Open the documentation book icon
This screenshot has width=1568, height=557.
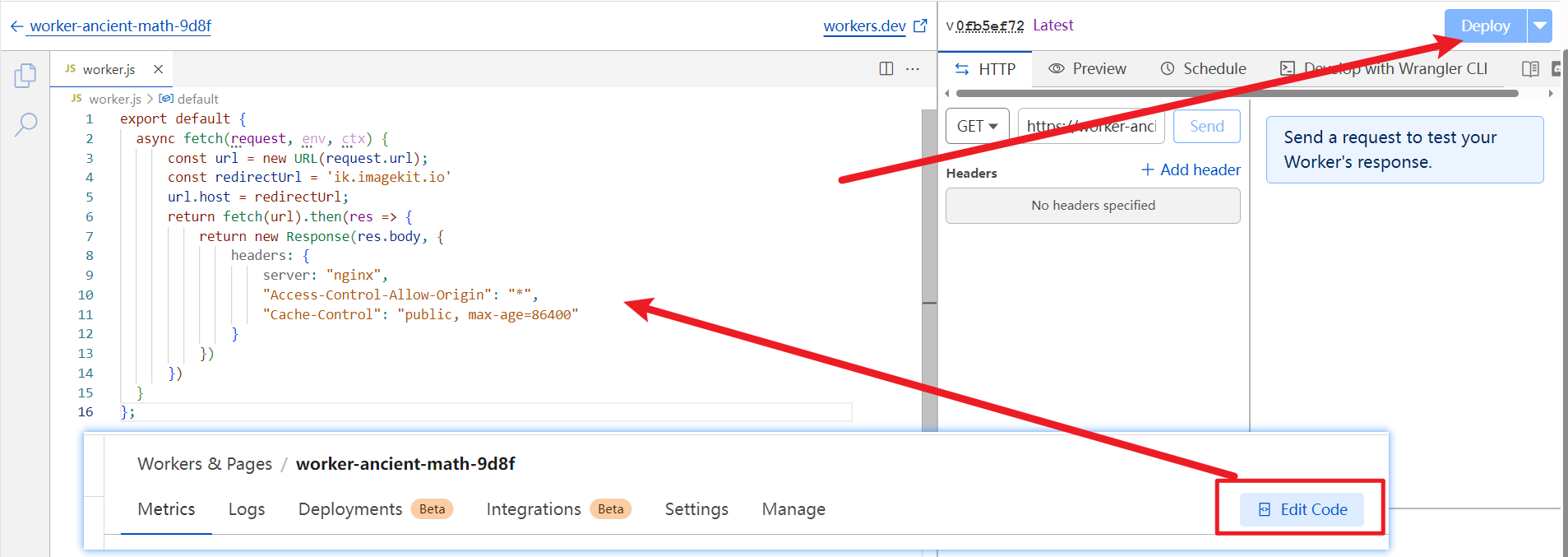tap(1529, 69)
